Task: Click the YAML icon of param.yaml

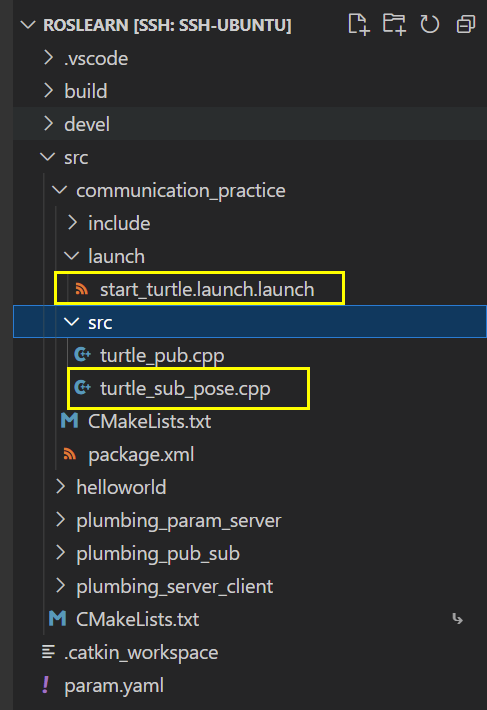Action: [x=46, y=685]
